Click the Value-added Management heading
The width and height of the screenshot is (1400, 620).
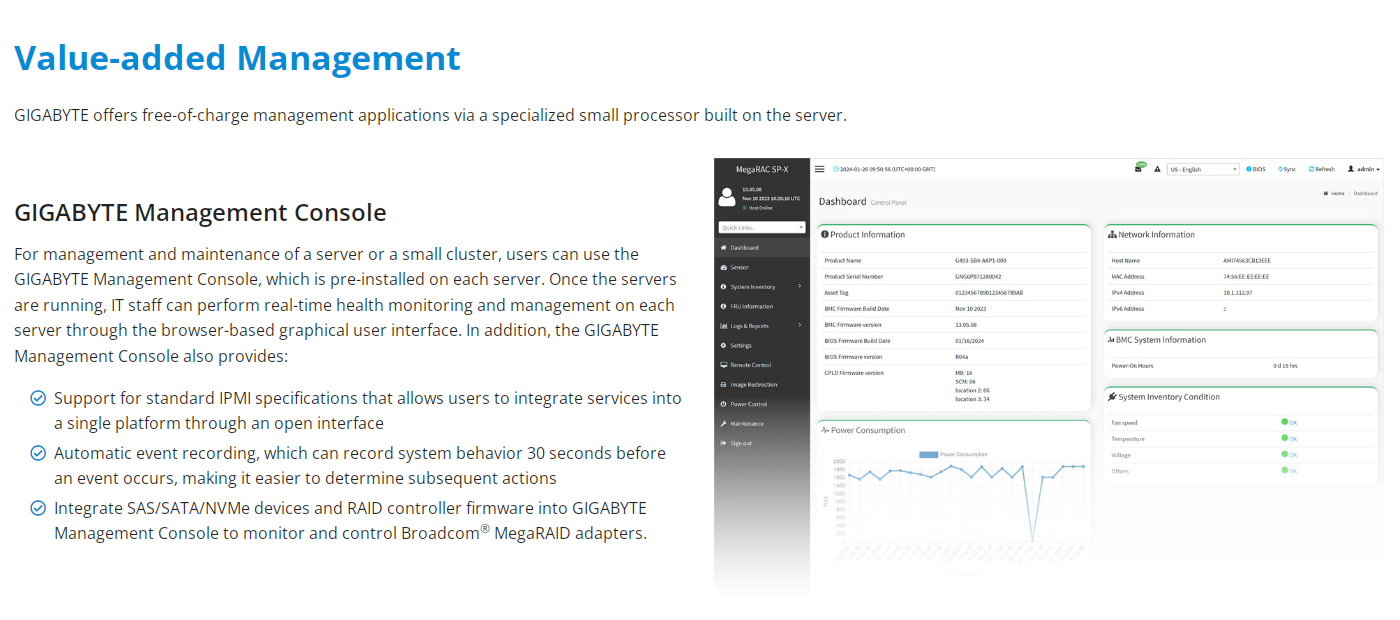pyautogui.click(x=237, y=58)
